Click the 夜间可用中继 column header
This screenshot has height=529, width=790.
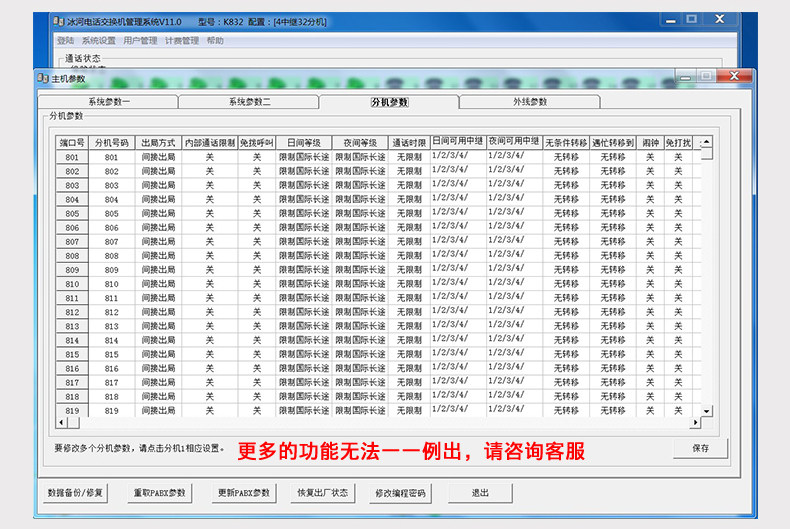pyautogui.click(x=514, y=142)
